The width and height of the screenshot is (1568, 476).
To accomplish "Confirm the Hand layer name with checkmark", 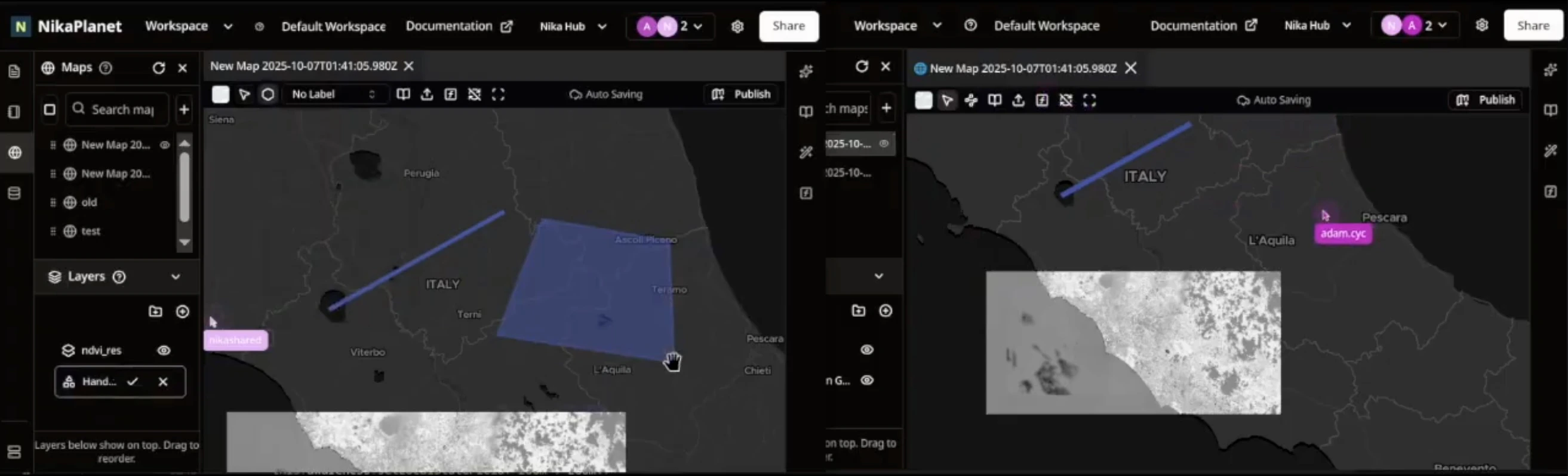I will pyautogui.click(x=133, y=382).
